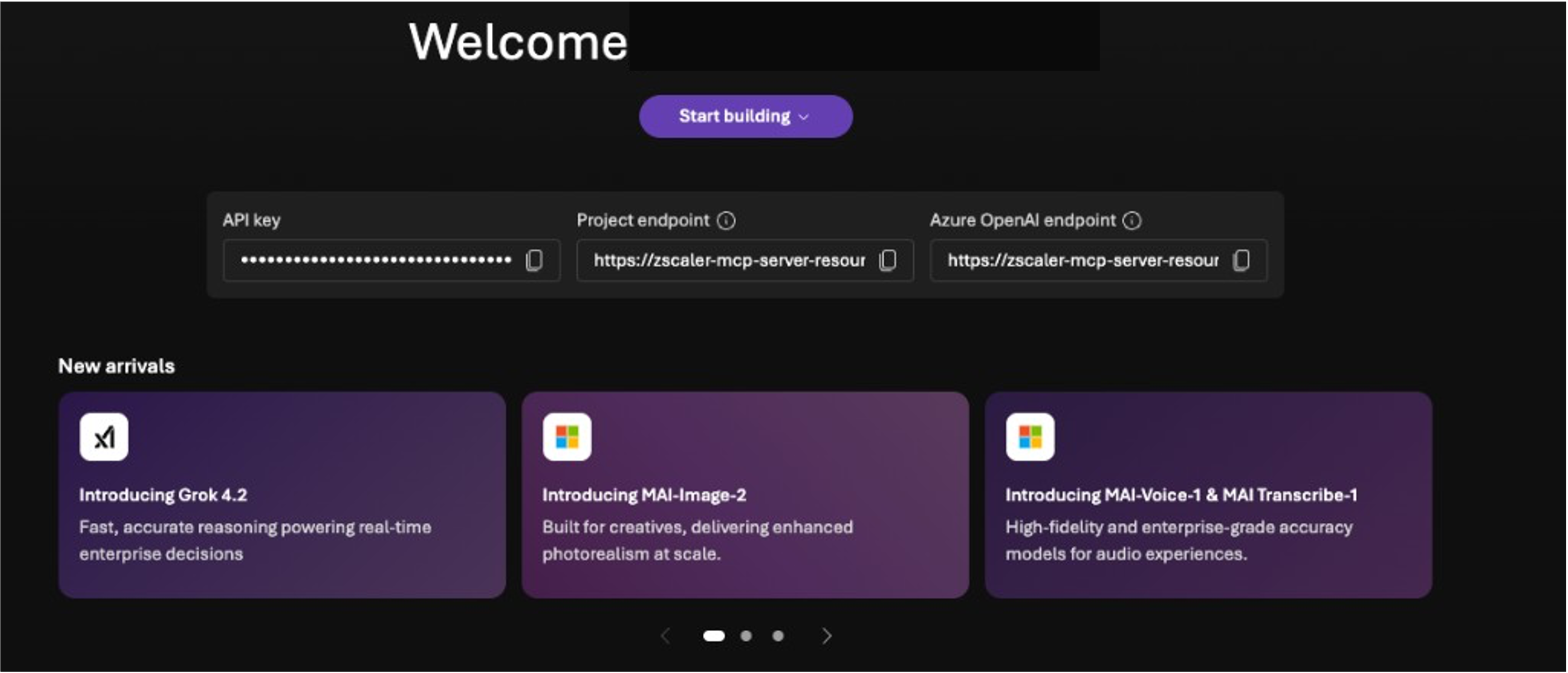This screenshot has height=673, width=1568.
Task: Select the second carousel page indicator
Action: [x=746, y=636]
